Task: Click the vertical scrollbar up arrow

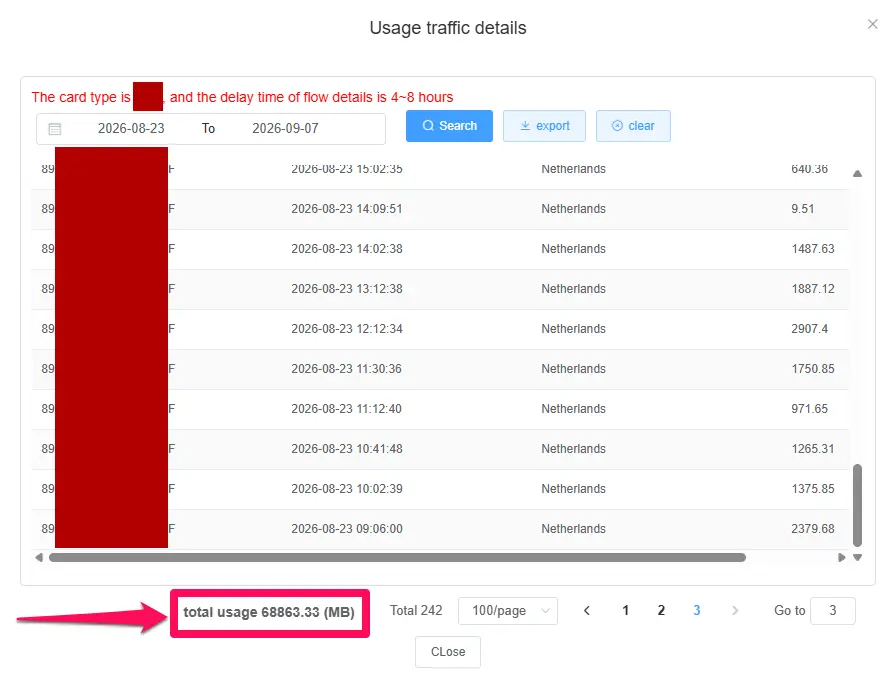Action: (857, 174)
